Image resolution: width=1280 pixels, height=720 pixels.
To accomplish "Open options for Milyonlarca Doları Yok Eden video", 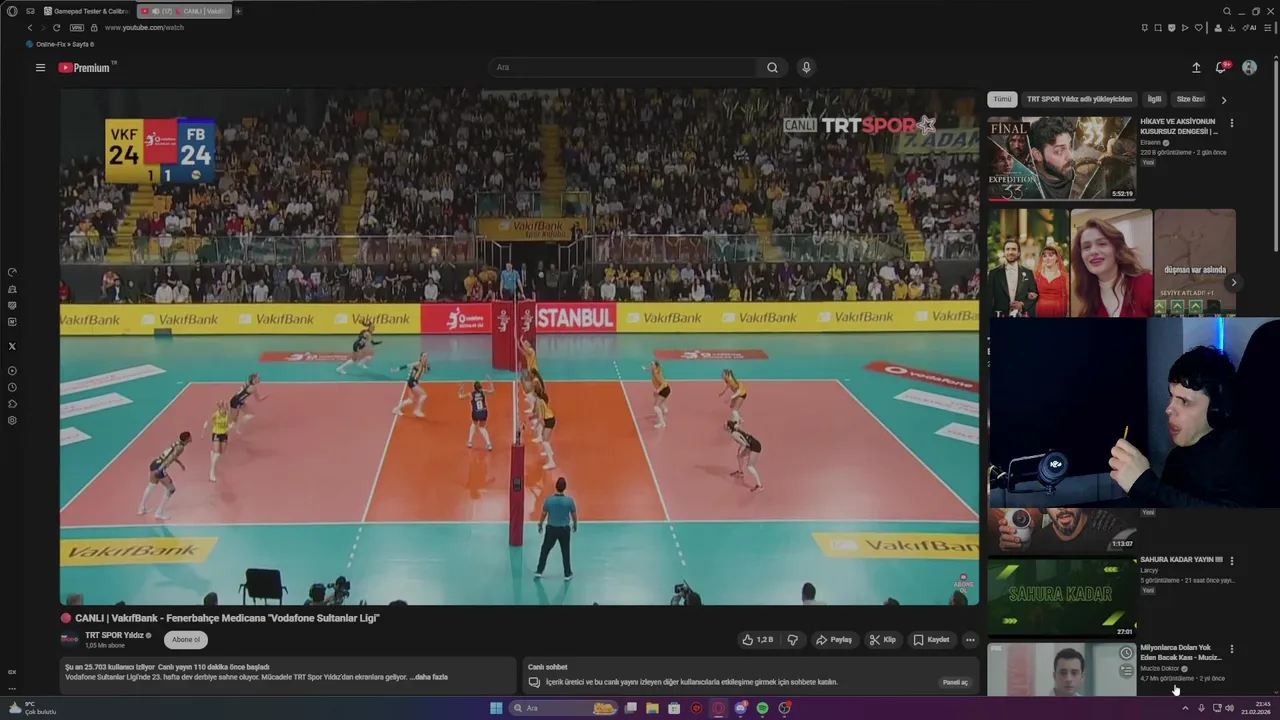I will click(x=1232, y=649).
